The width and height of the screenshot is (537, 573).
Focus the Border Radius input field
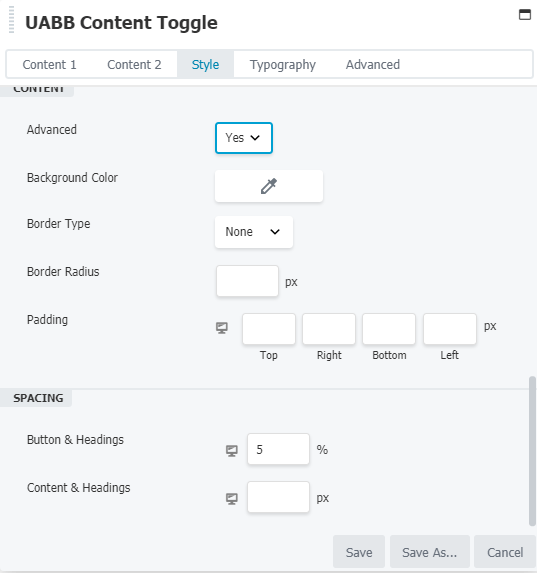[x=247, y=281]
